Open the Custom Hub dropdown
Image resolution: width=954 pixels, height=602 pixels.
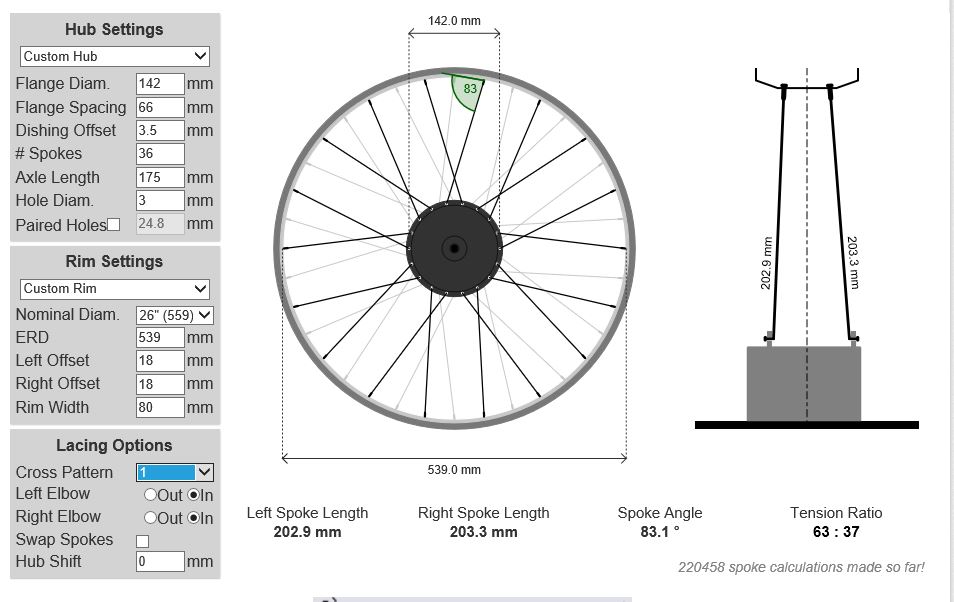point(114,56)
